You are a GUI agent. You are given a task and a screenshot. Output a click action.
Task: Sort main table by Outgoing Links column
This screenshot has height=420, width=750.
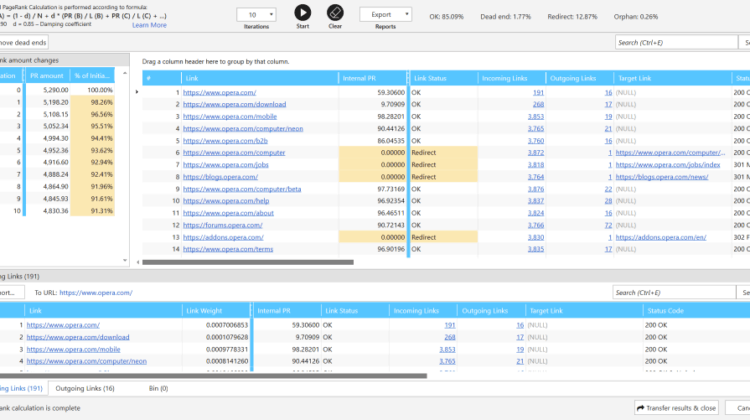[580, 78]
